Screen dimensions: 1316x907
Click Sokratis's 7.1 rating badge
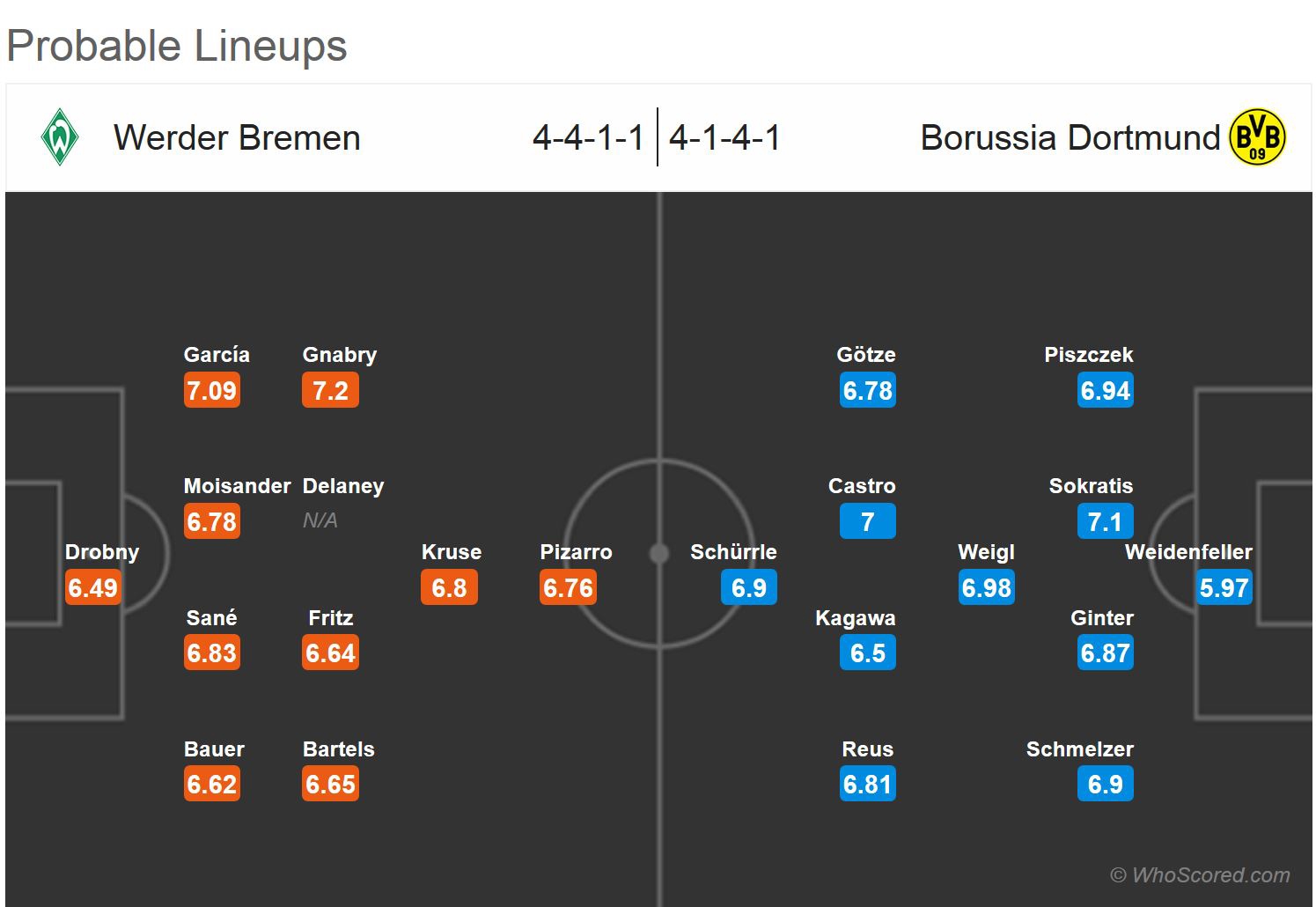1105,521
